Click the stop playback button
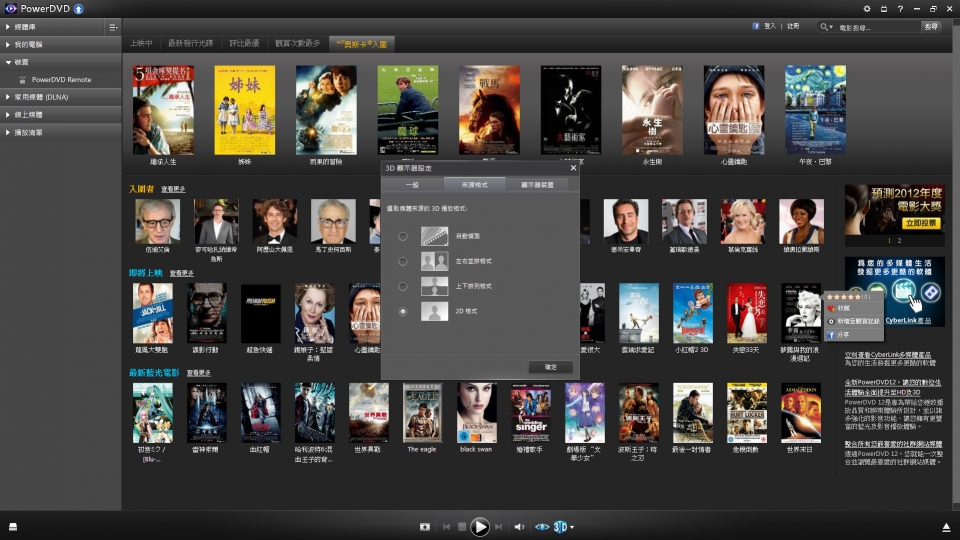Screen dimensions: 960x540 click(462, 527)
